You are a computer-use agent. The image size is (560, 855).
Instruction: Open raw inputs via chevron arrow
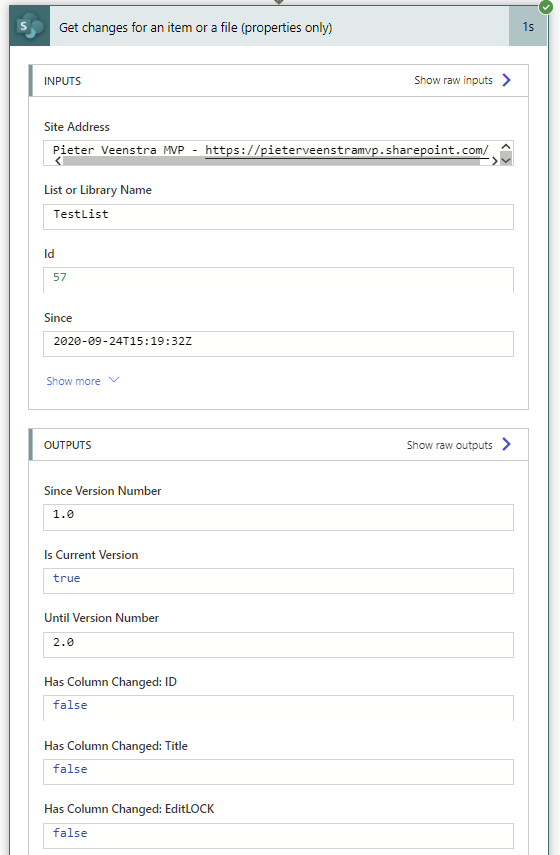click(x=507, y=80)
